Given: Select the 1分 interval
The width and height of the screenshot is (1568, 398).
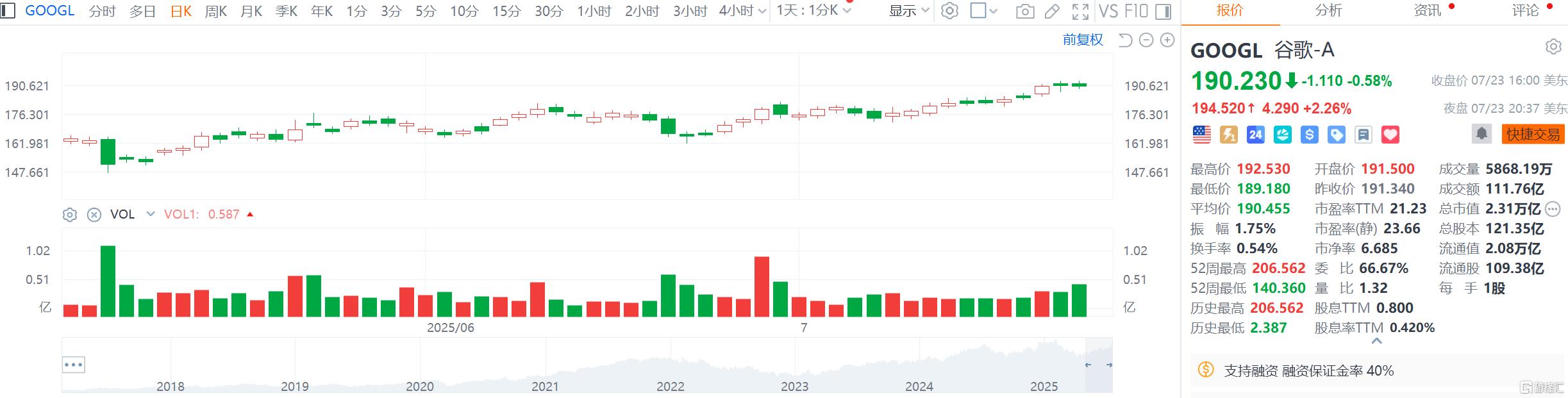Looking at the screenshot, I should (356, 12).
